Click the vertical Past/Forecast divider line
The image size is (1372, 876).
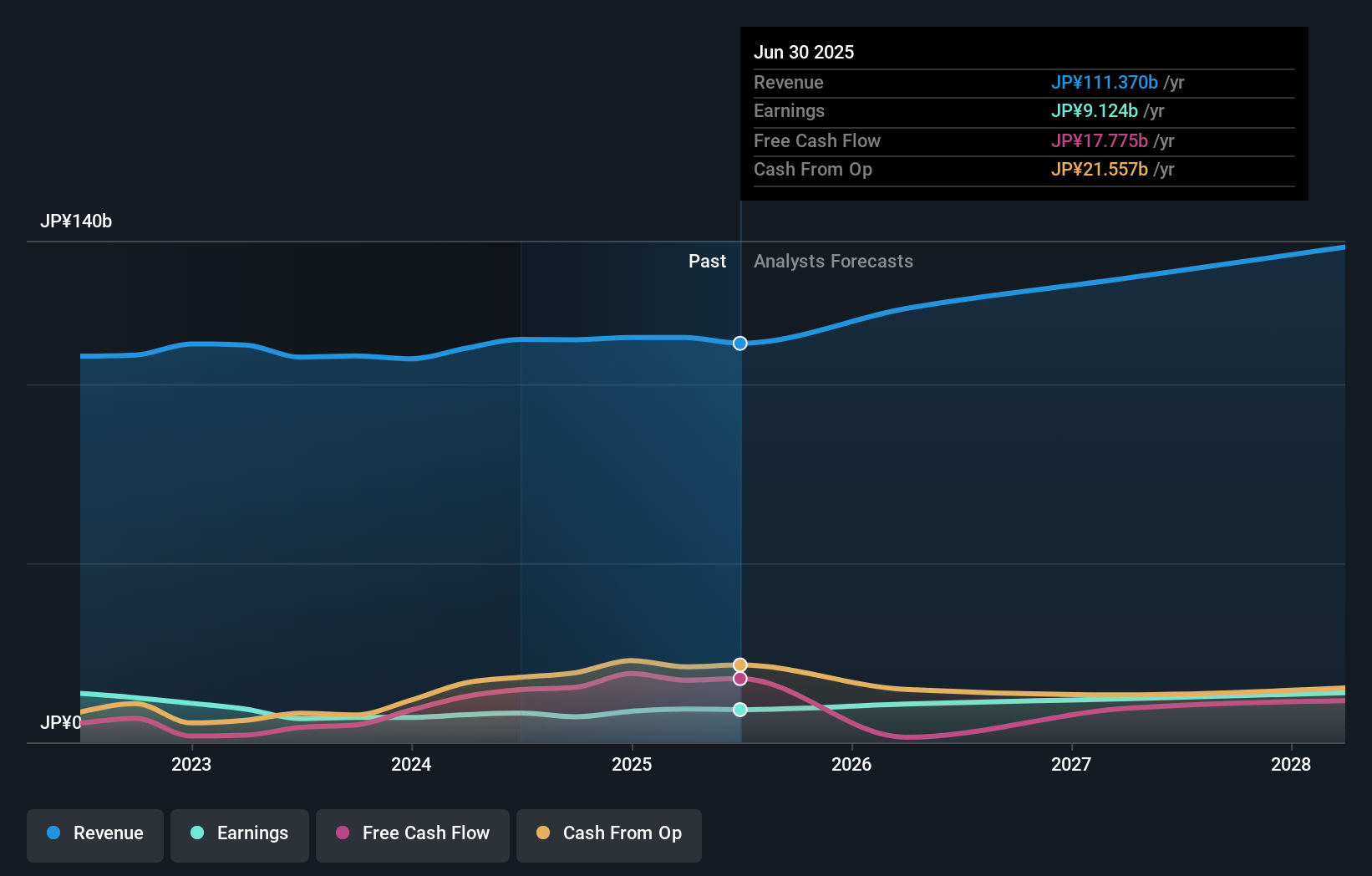(739, 502)
